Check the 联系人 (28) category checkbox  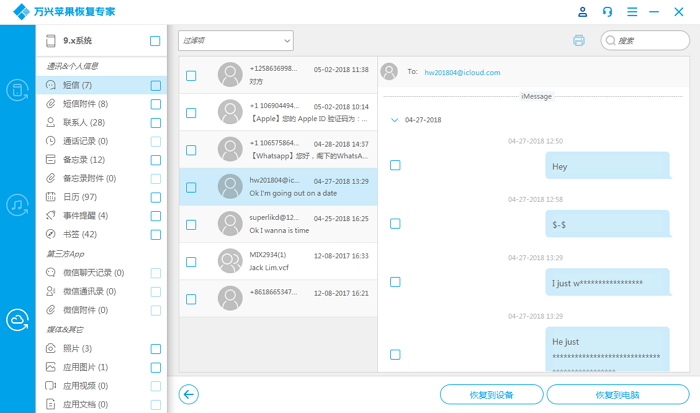pyautogui.click(x=155, y=123)
